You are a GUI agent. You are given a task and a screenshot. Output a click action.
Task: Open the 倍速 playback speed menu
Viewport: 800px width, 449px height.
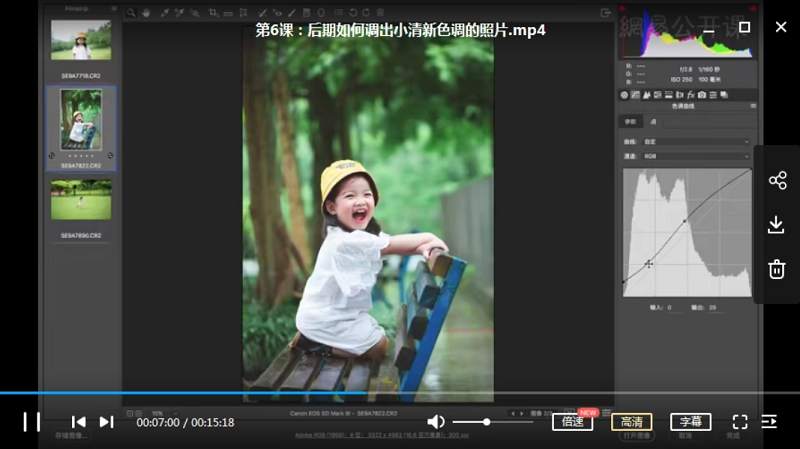[x=572, y=422]
